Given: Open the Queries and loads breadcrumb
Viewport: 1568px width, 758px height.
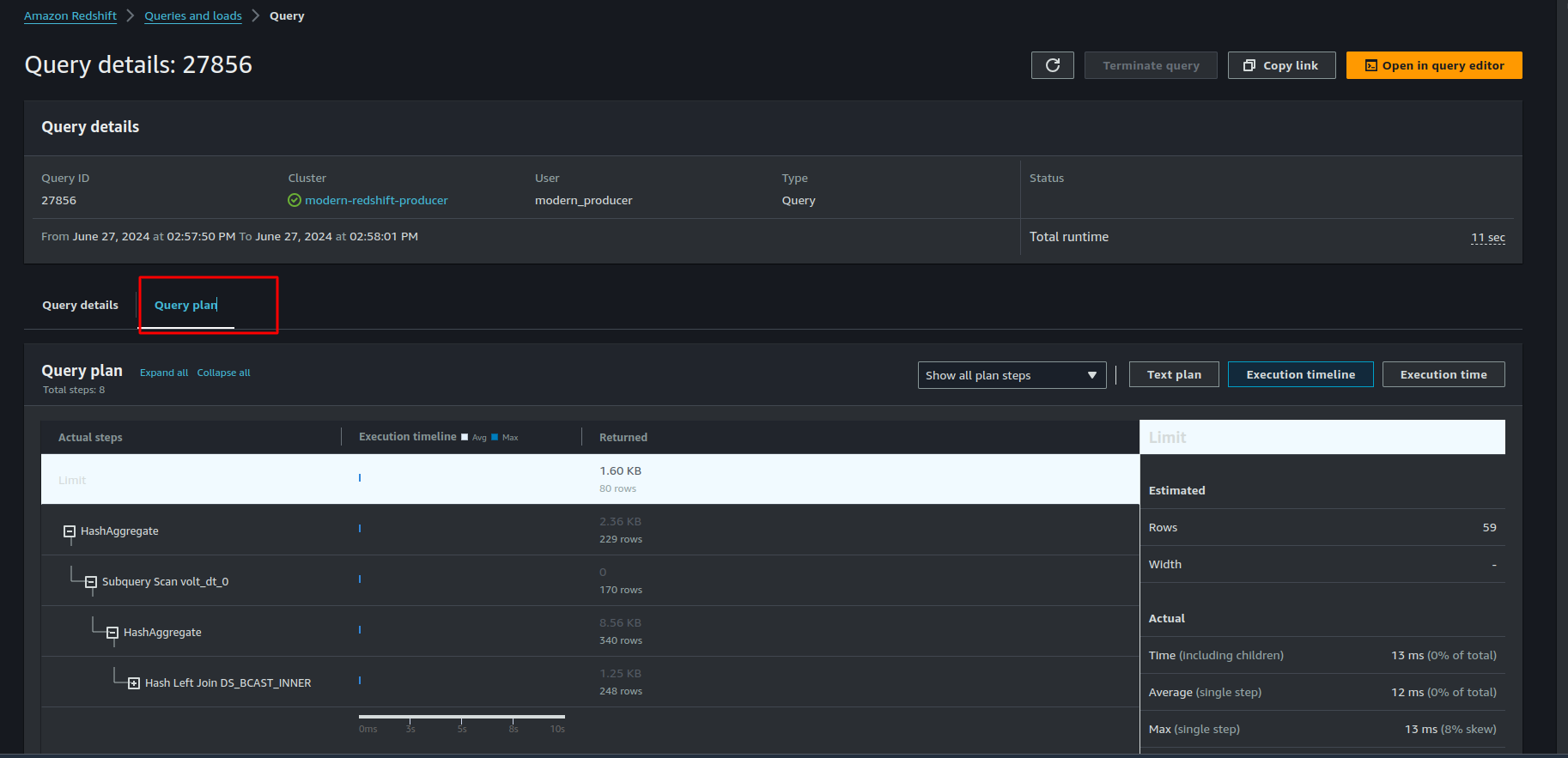Looking at the screenshot, I should click(193, 16).
